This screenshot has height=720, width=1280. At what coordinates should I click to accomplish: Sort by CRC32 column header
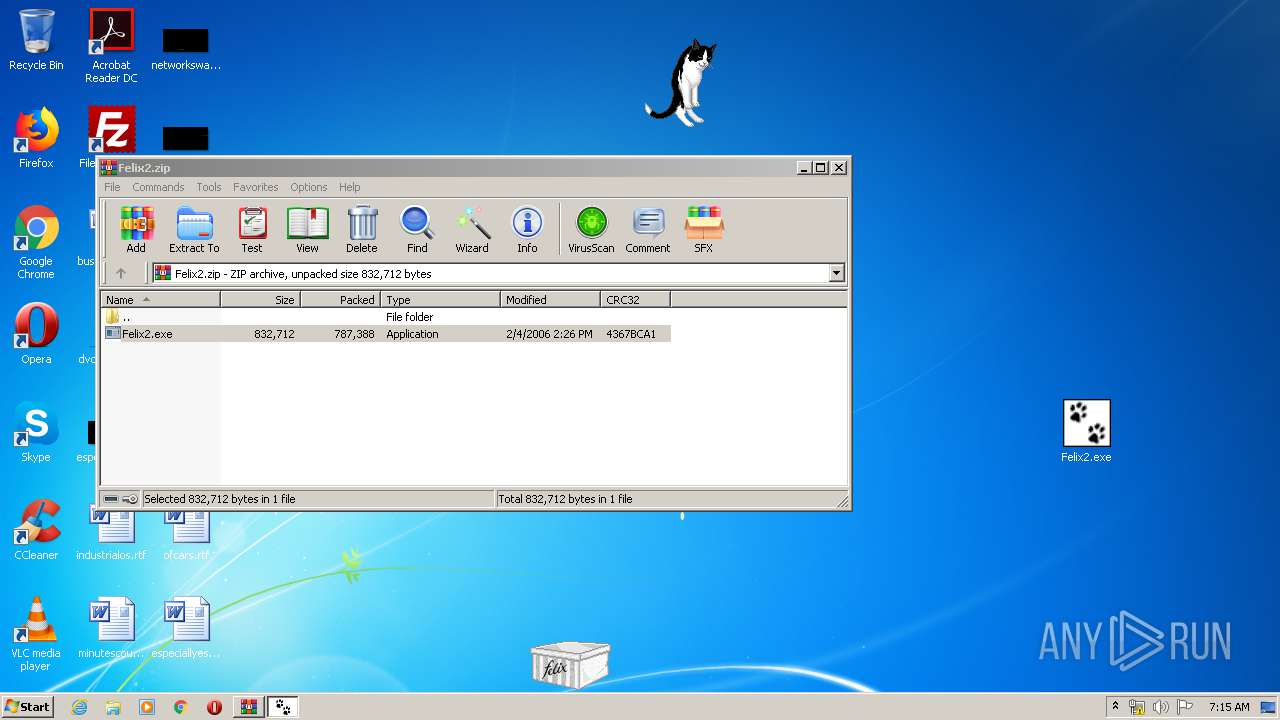tap(636, 299)
